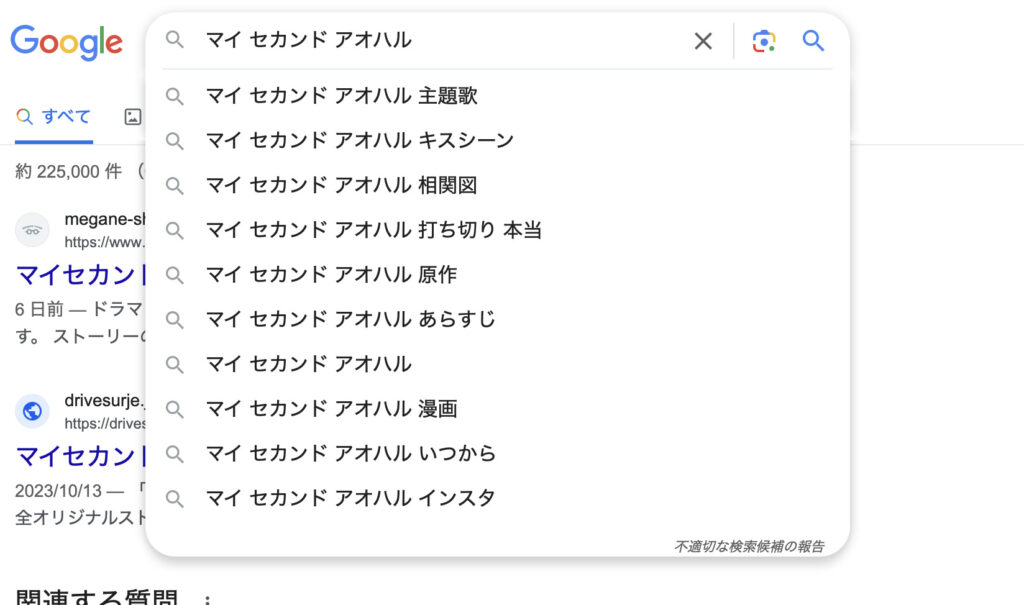Pick the 原作 search suggestion
Screen dimensions: 1024x605
(x=331, y=274)
